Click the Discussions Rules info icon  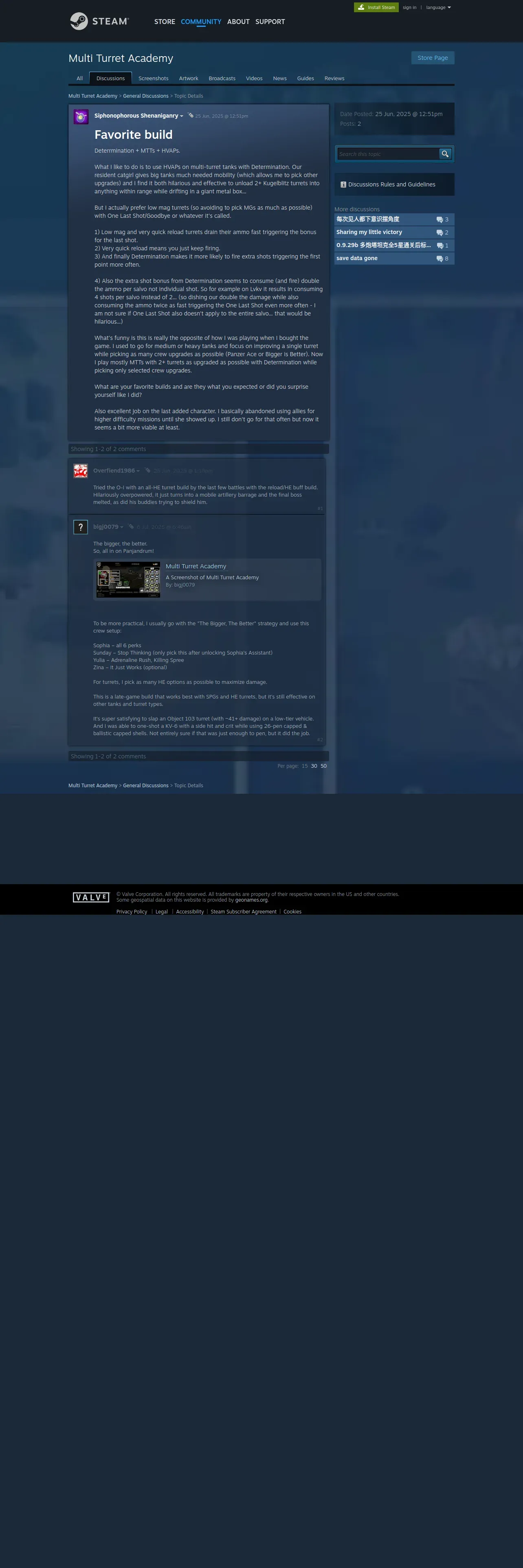coord(343,184)
